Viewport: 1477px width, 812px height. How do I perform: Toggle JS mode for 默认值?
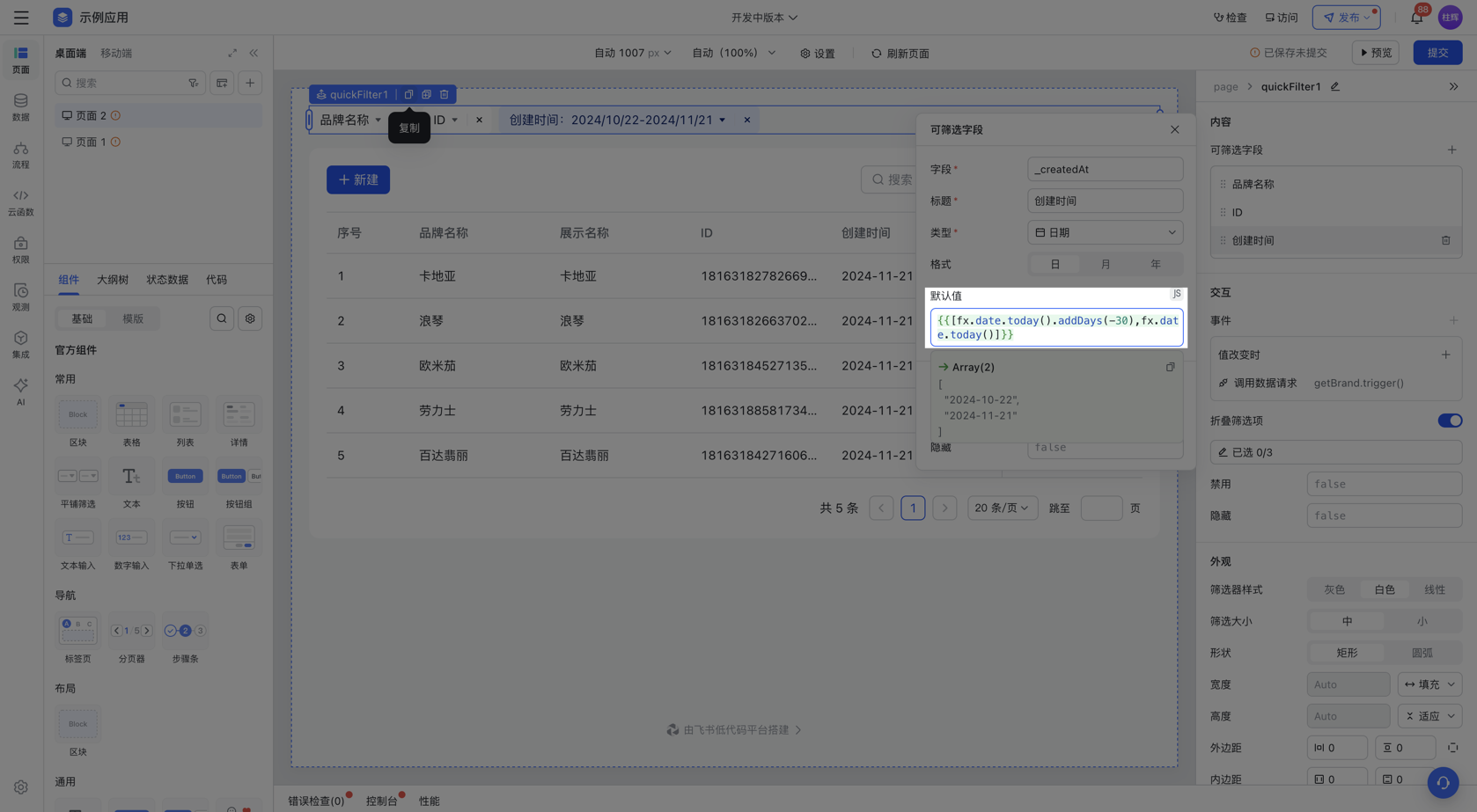[x=1177, y=294]
